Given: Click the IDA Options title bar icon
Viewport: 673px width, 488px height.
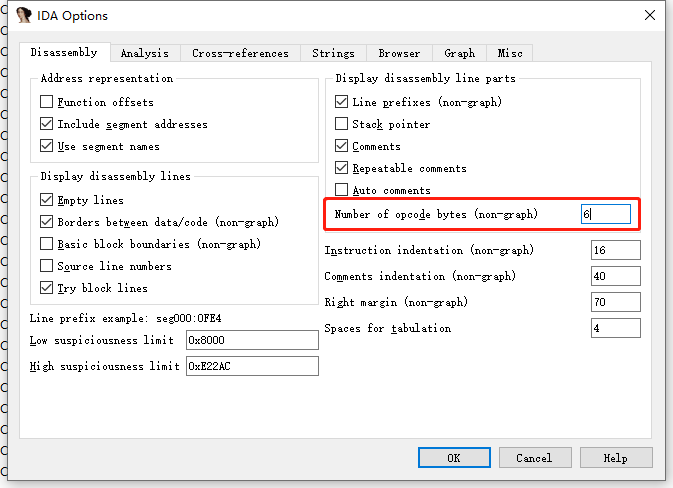Looking at the screenshot, I should click(x=24, y=15).
